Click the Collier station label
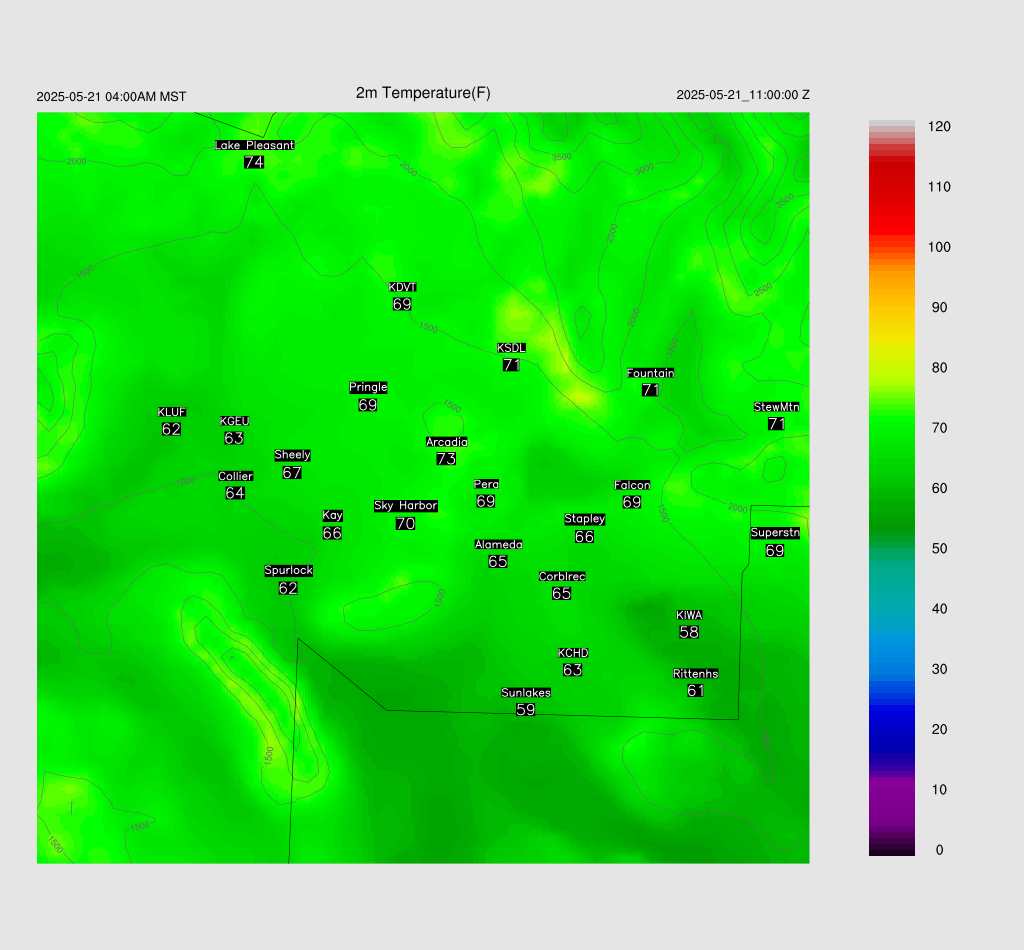This screenshot has width=1024, height=950. (236, 476)
